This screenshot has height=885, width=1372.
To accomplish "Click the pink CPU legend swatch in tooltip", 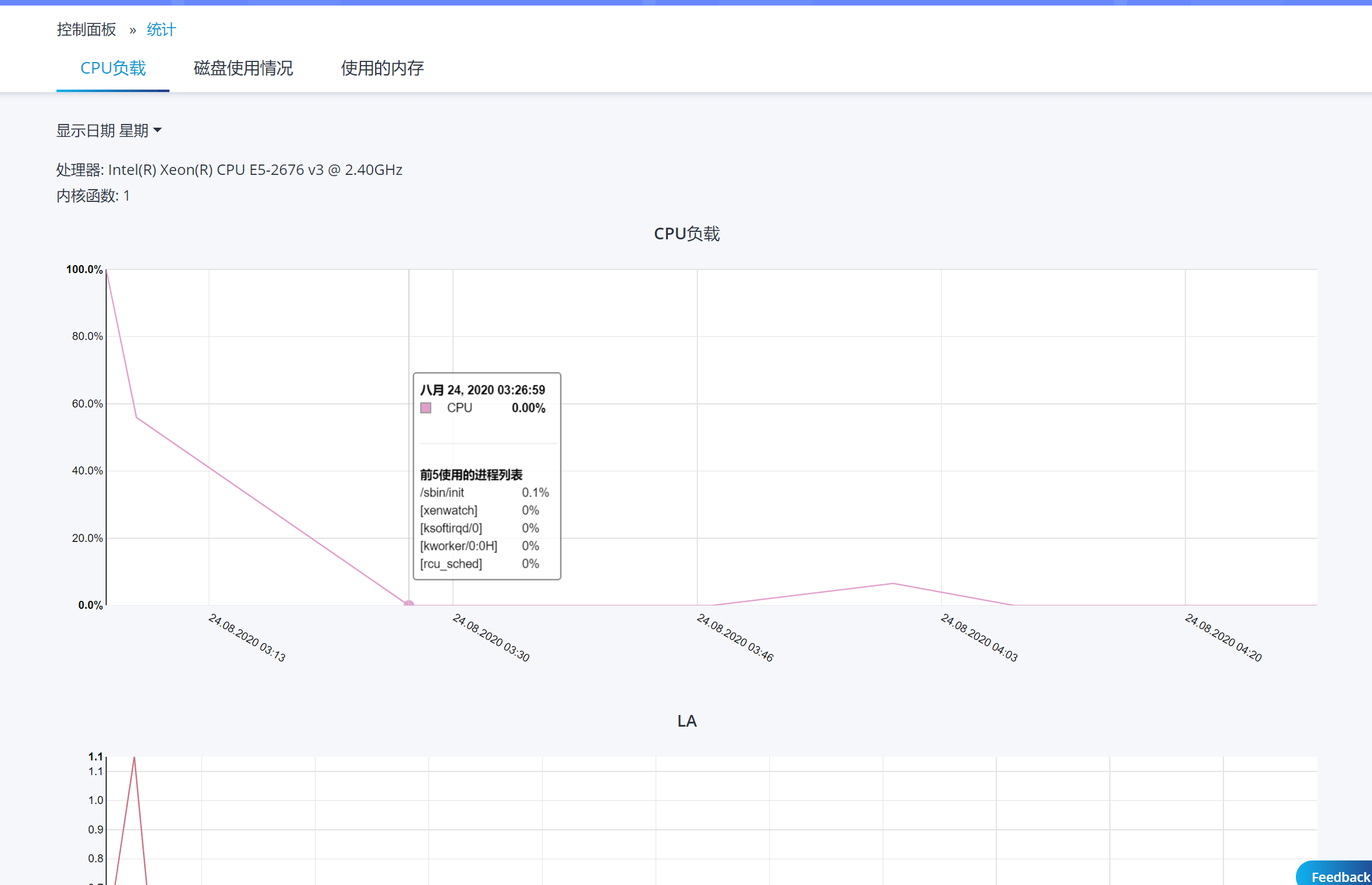I will pyautogui.click(x=425, y=408).
